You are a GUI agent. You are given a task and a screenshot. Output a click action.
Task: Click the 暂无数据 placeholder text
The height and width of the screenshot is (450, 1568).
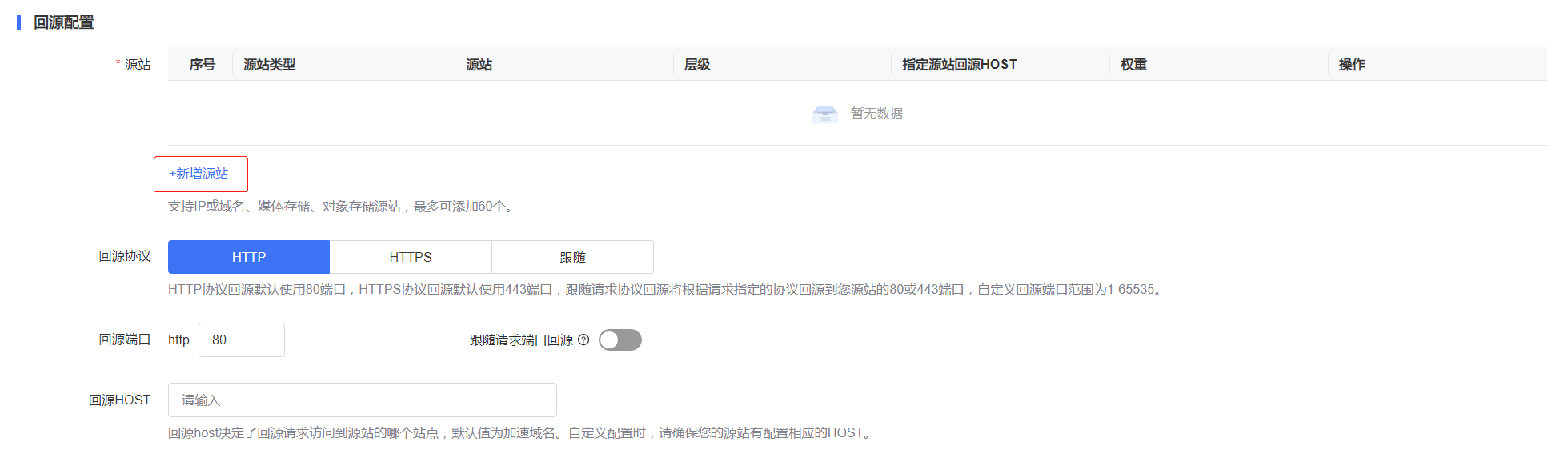876,114
